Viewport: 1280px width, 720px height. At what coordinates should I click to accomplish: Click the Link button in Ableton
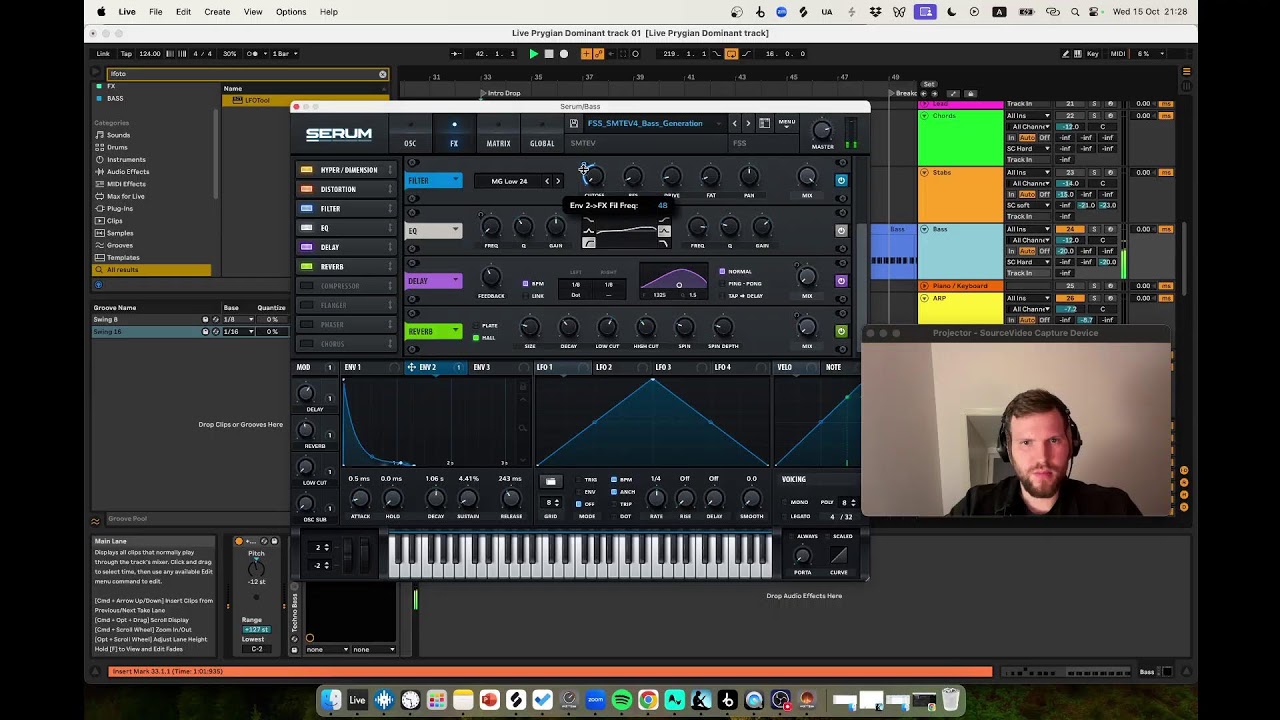tap(103, 54)
